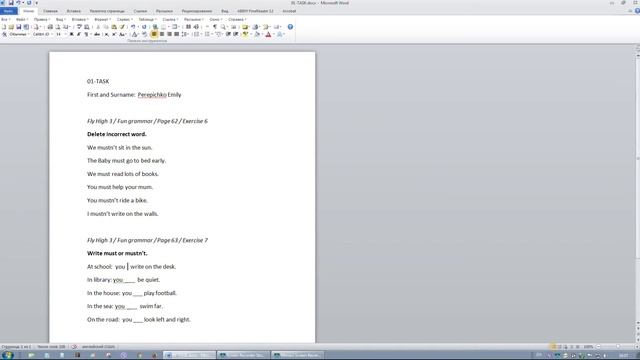Image resolution: width=640 pixels, height=360 pixels.
Task: Switch to Рецензирование tab
Action: tap(197, 11)
